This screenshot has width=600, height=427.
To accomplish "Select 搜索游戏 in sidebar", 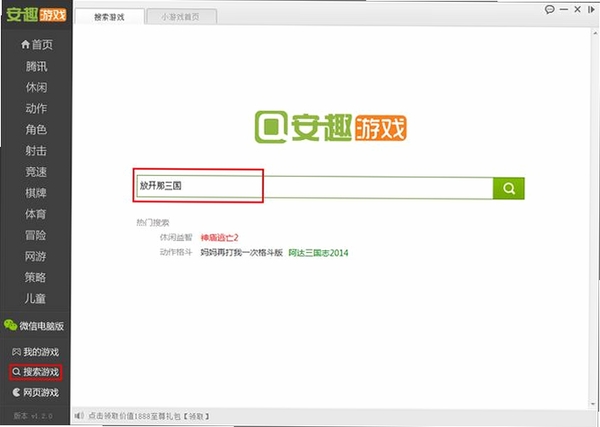I will point(36,372).
